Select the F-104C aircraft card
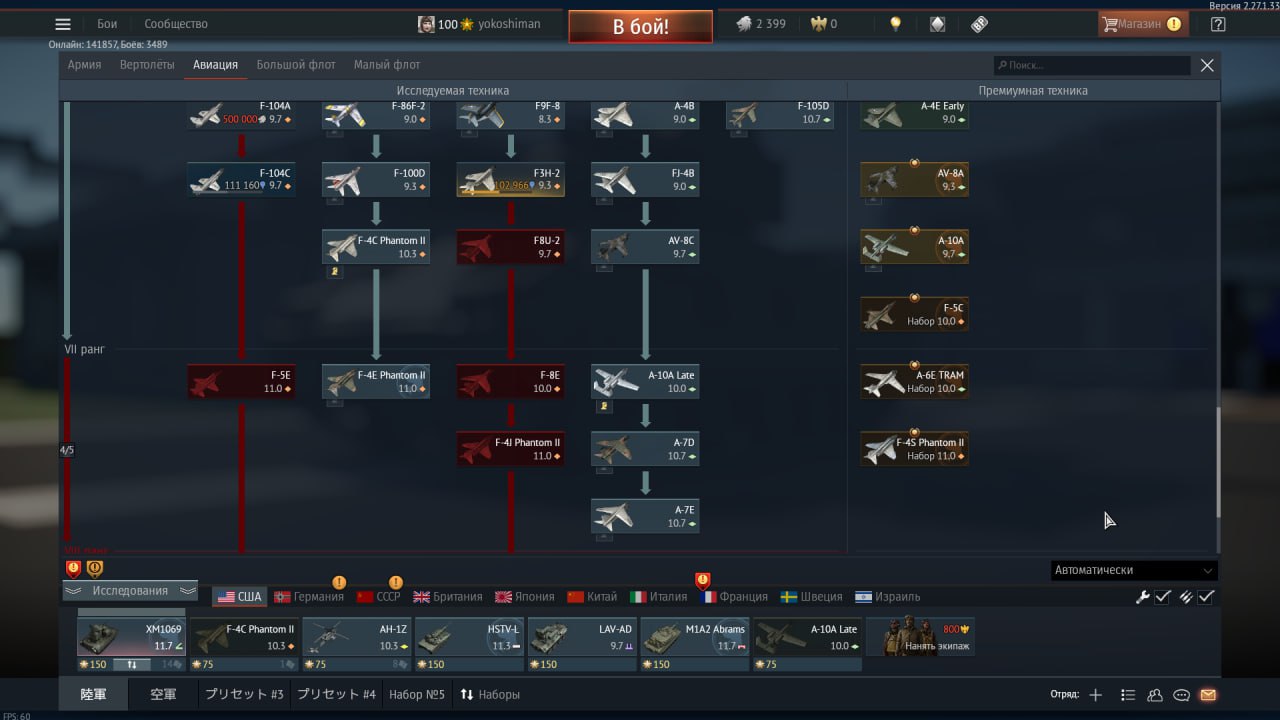Screen dimensions: 1280x720 pos(241,180)
